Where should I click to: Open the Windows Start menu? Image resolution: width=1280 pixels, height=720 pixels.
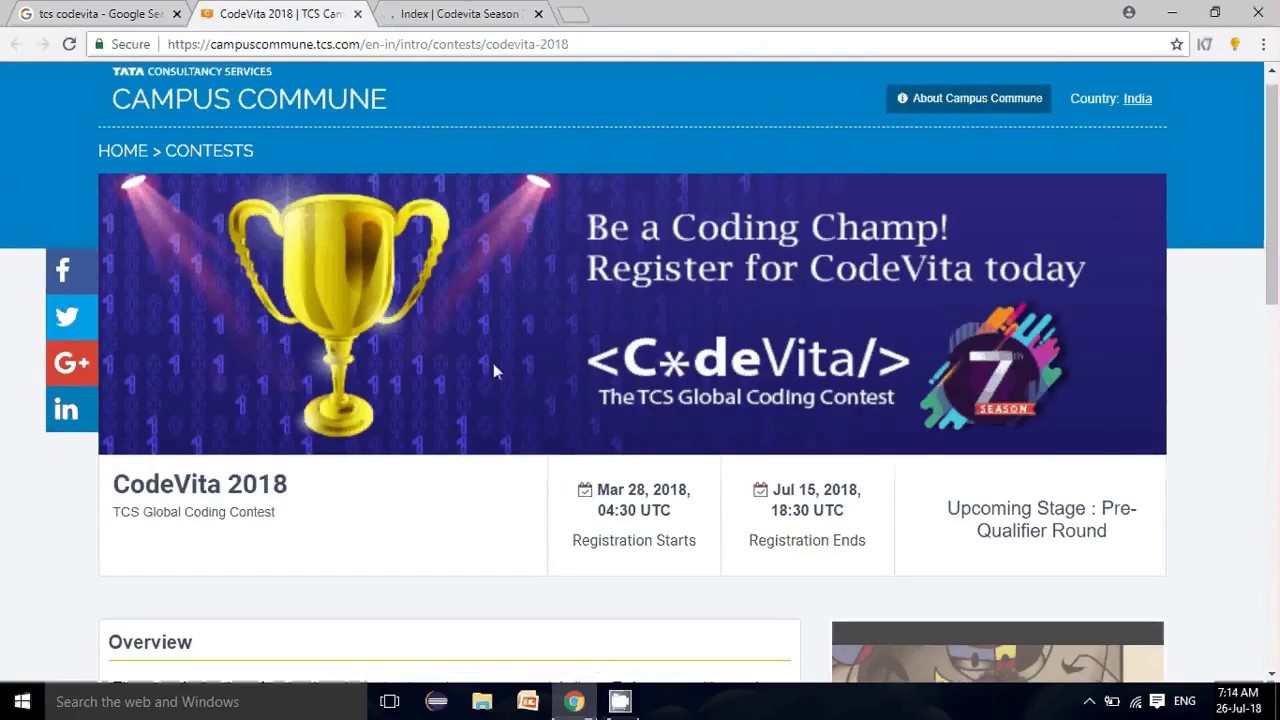[x=22, y=701]
